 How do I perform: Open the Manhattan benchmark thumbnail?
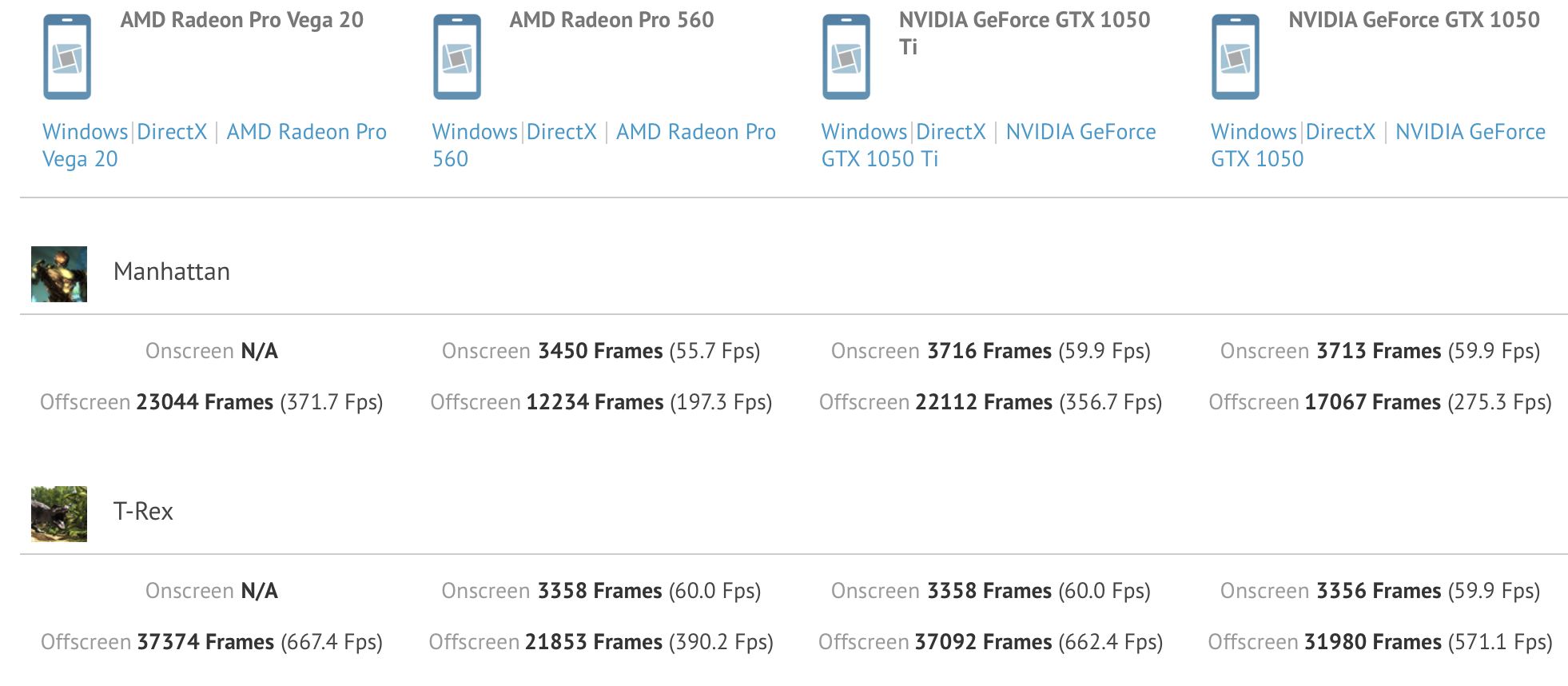pos(59,273)
